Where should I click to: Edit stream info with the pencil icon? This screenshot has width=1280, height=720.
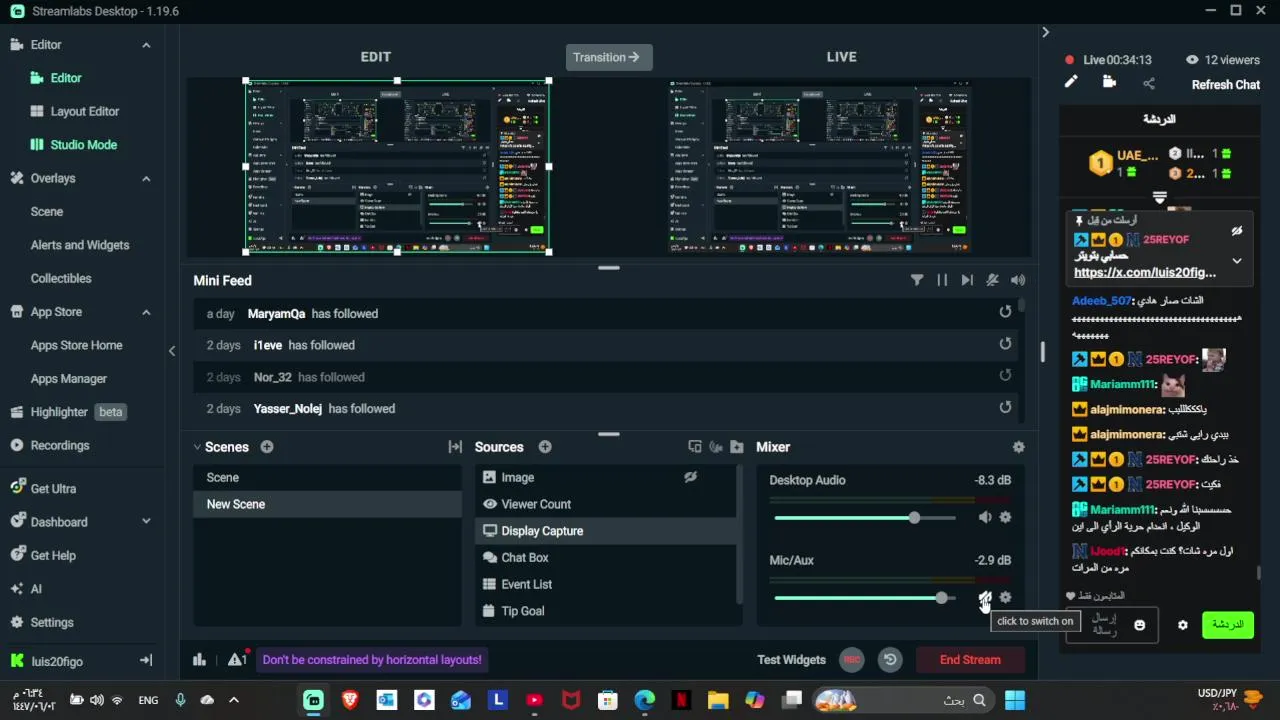point(1071,82)
